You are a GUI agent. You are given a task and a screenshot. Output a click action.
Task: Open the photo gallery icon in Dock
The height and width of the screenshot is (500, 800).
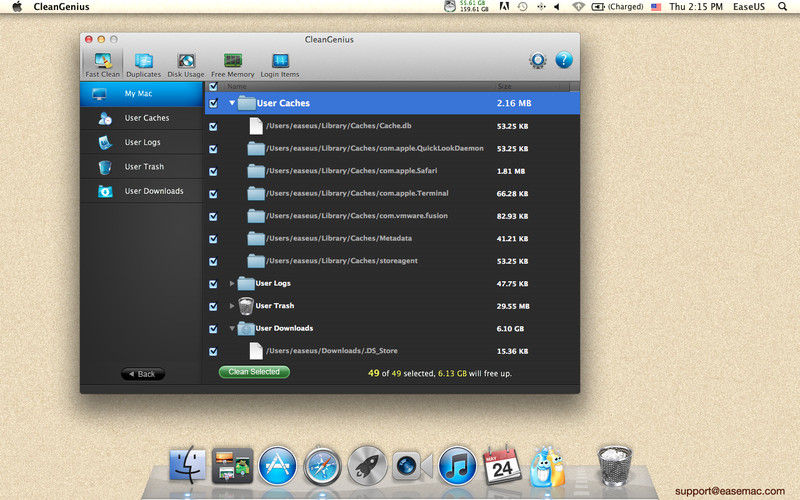tap(232, 465)
